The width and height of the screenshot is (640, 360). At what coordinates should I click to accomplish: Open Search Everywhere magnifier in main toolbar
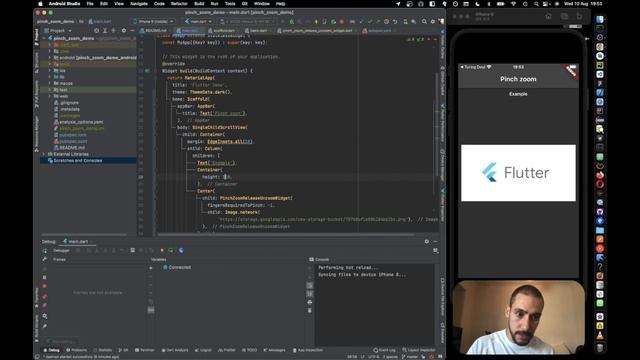424,21
